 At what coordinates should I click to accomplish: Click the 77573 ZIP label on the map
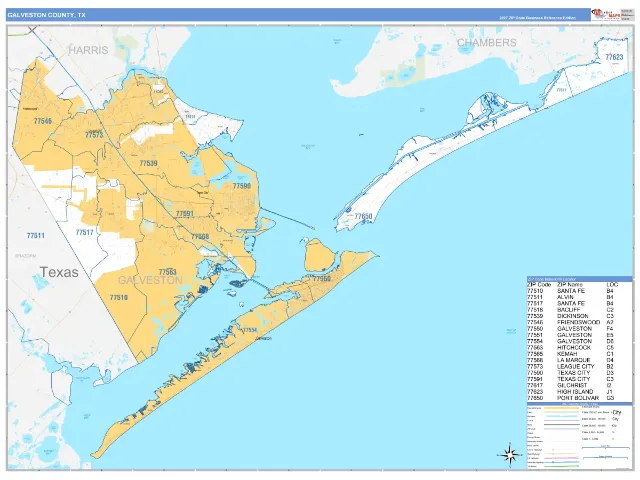click(94, 135)
